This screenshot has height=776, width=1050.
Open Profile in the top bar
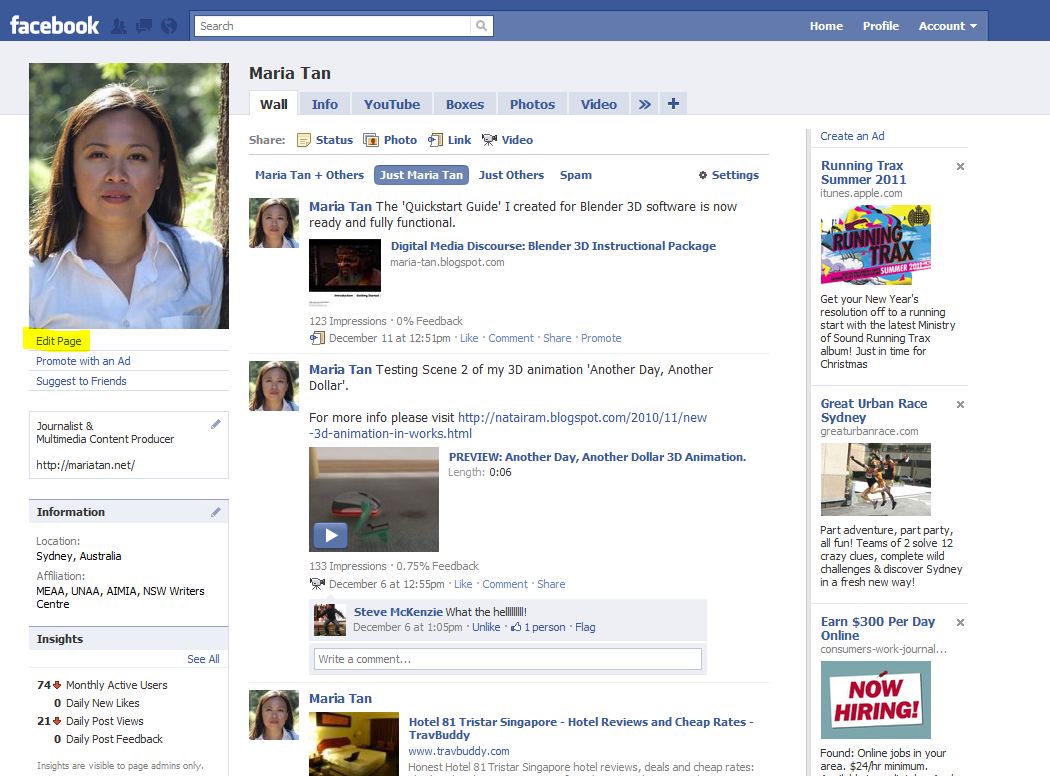(x=881, y=25)
